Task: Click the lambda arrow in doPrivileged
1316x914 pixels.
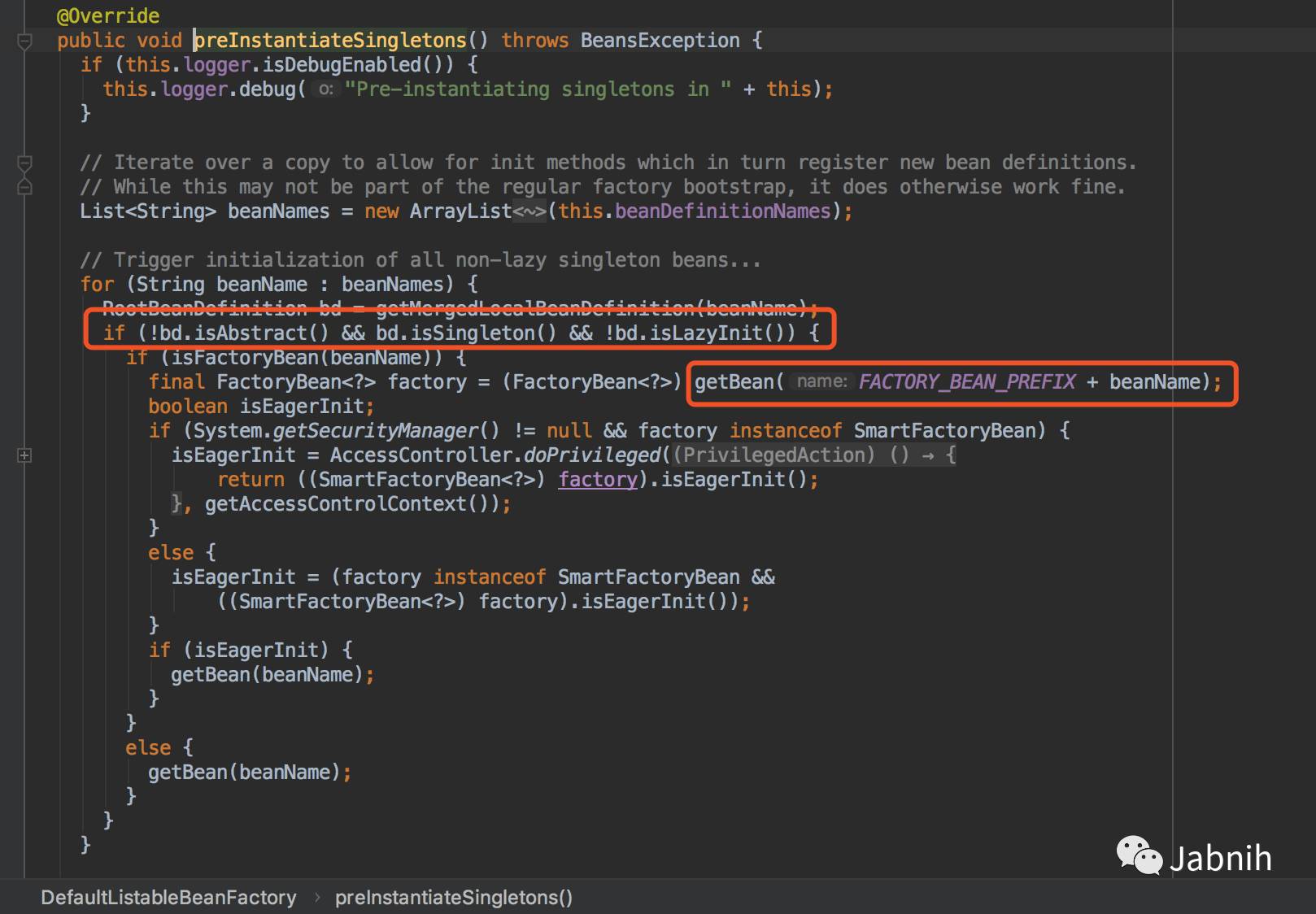Action: pos(927,455)
